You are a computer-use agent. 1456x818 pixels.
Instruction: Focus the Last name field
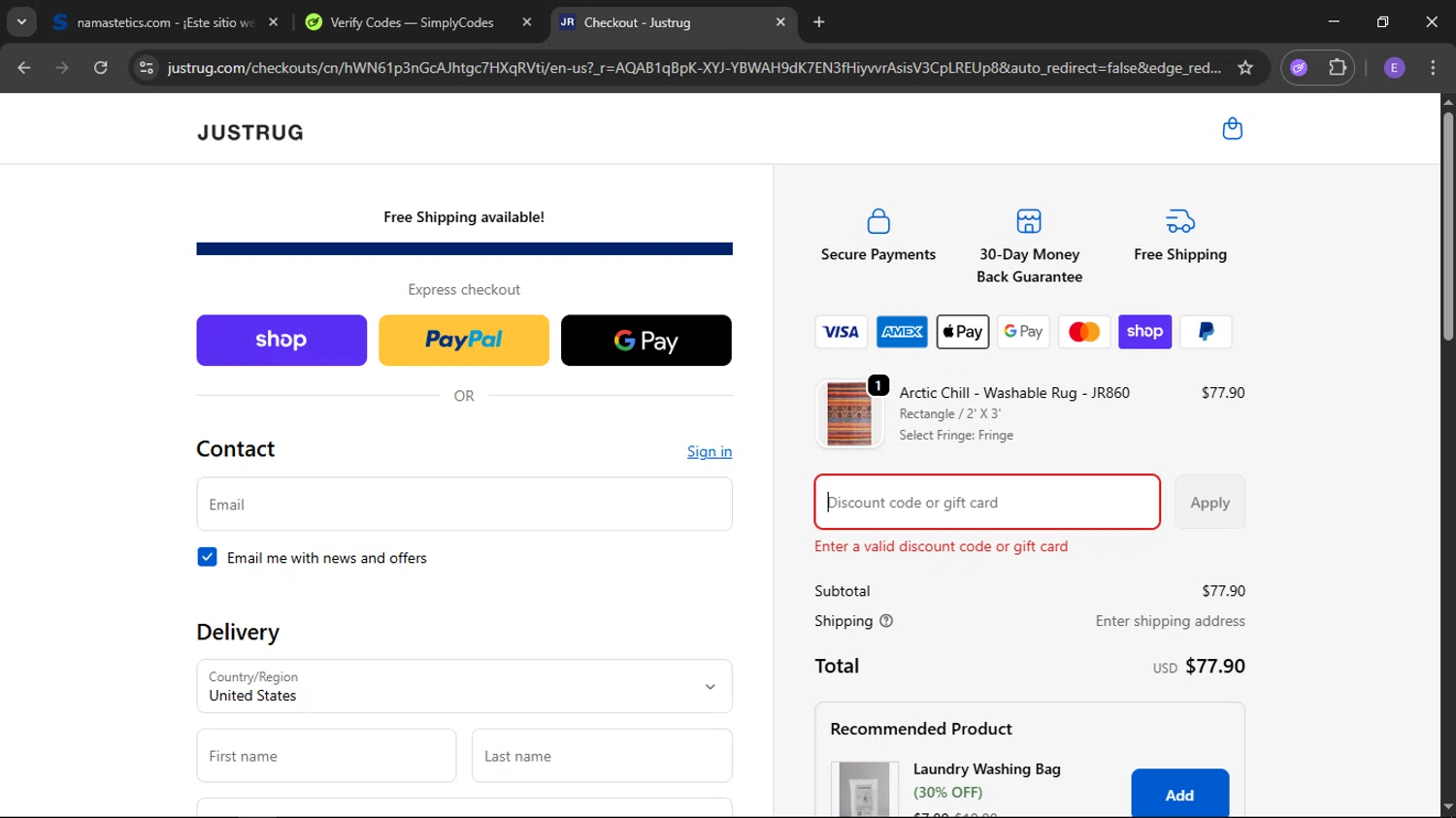tap(602, 756)
